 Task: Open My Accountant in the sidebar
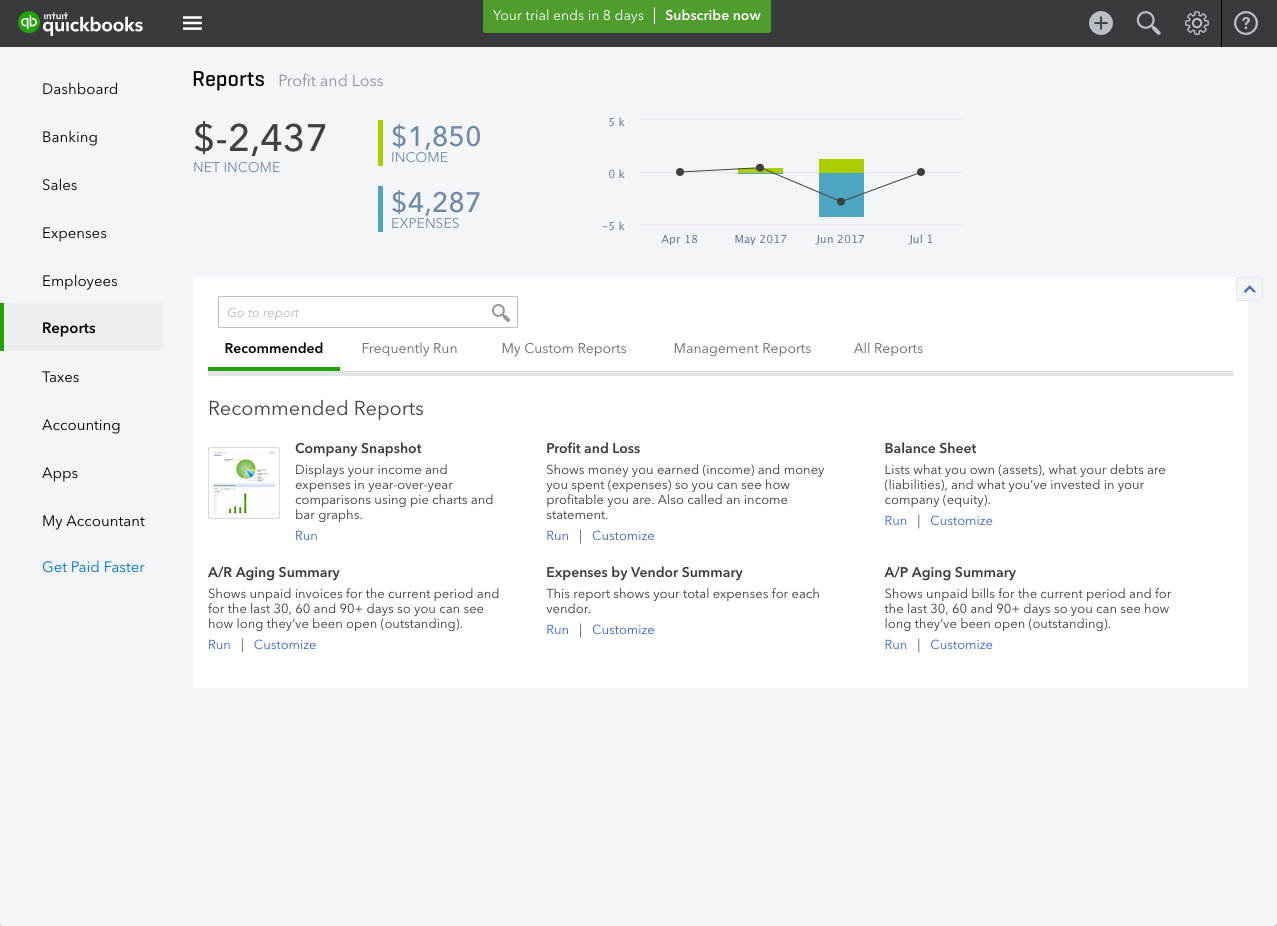93,521
